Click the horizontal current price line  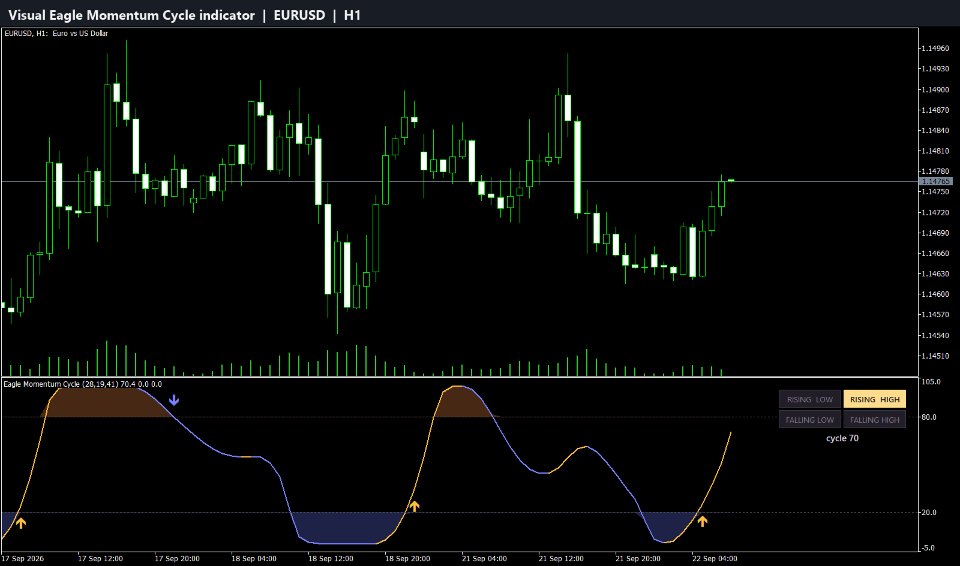point(459,181)
